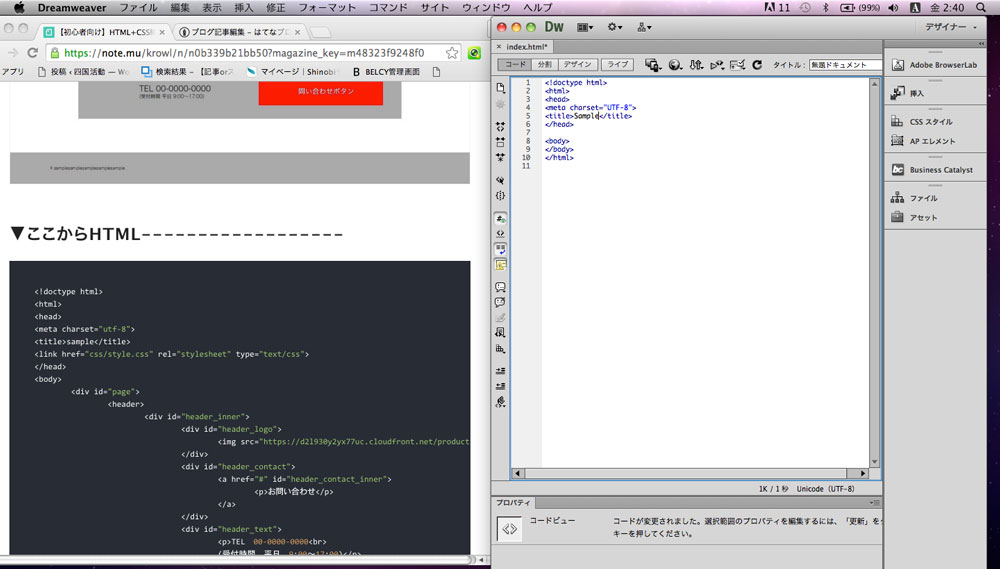
Task: Reload the page in Chrome
Action: [x=33, y=53]
